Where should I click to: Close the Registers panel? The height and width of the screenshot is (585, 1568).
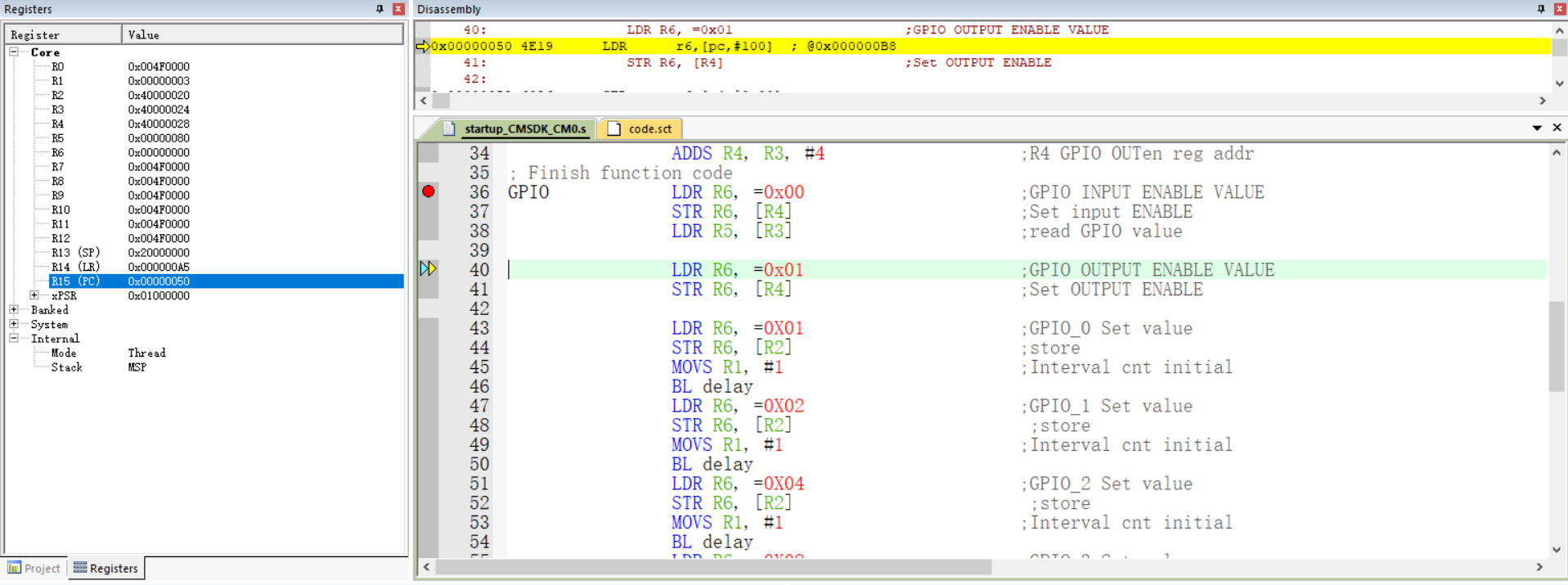pyautogui.click(x=398, y=9)
